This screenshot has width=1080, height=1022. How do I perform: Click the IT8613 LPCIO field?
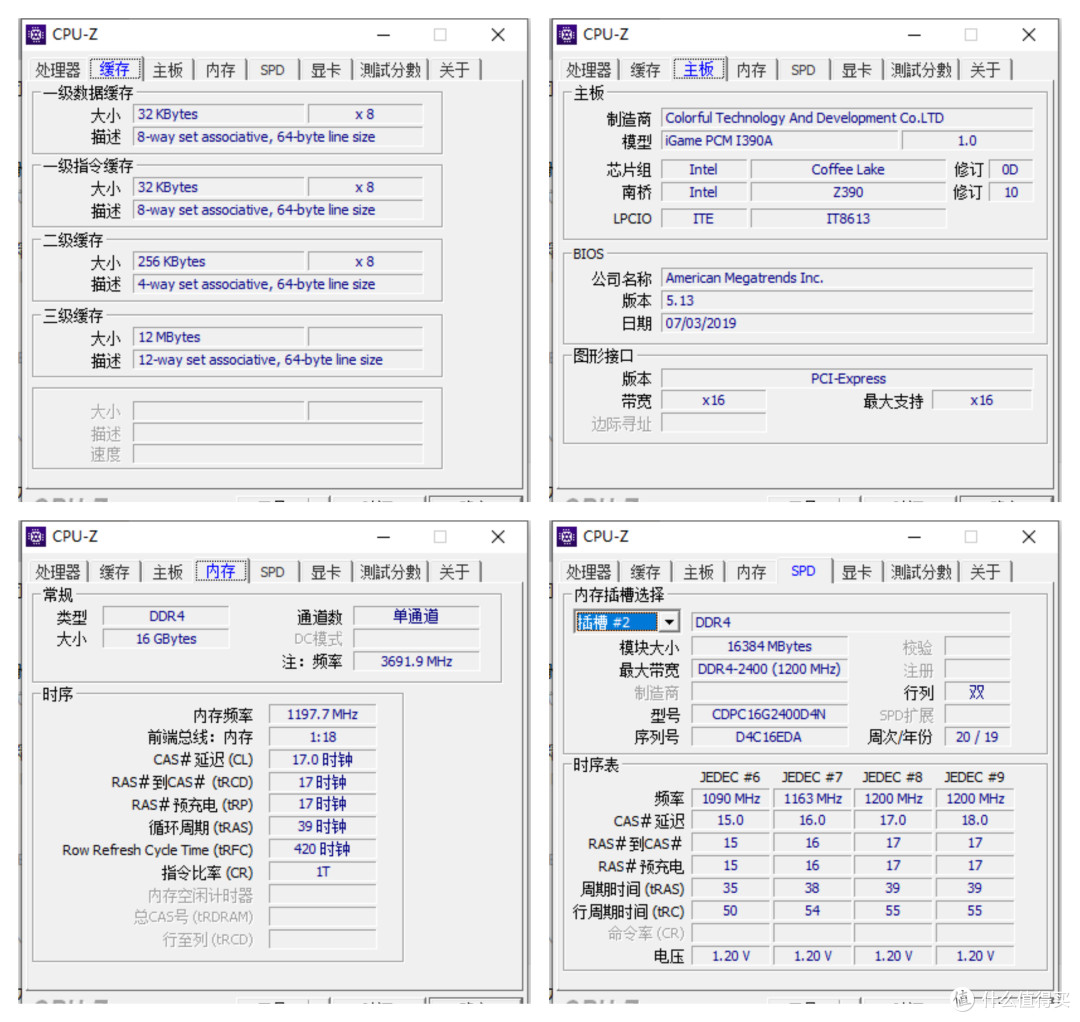pos(848,218)
